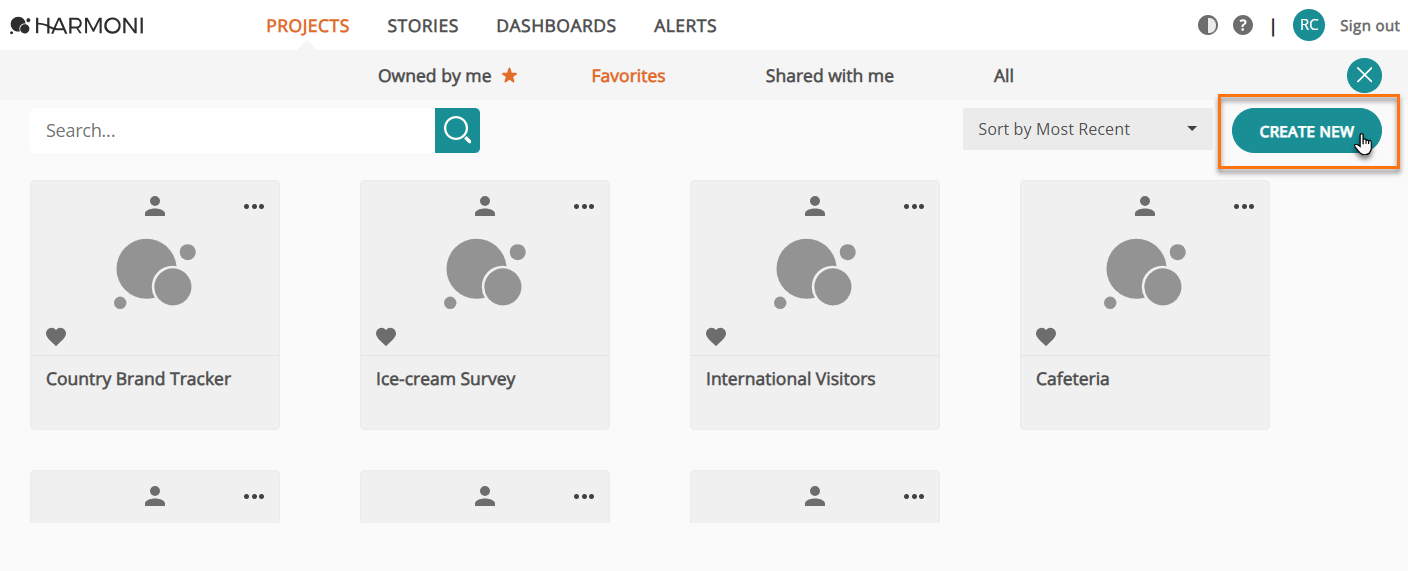
Task: Expand the three-dot menu on Cafeteria
Action: 1244,206
